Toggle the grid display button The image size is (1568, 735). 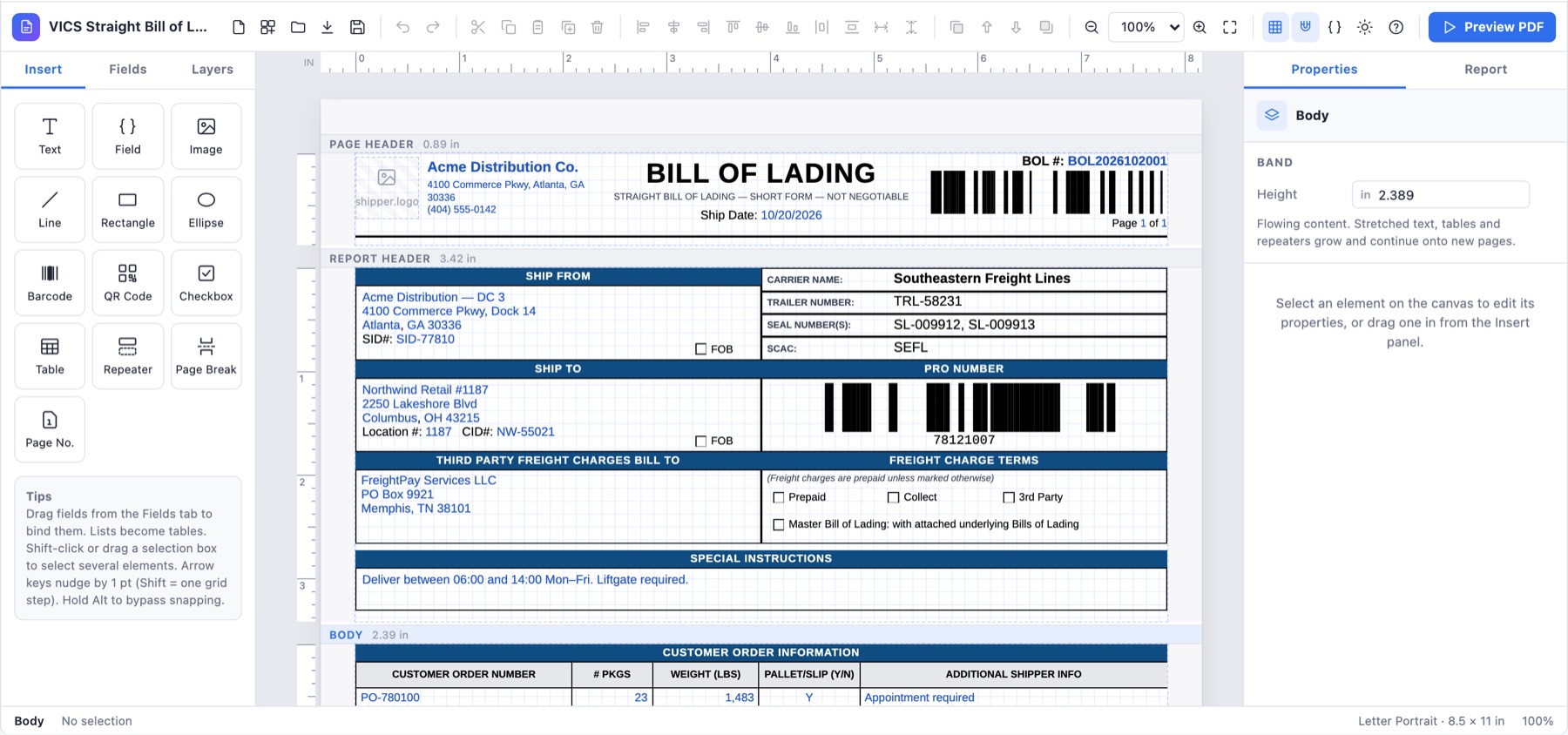[x=1275, y=27]
